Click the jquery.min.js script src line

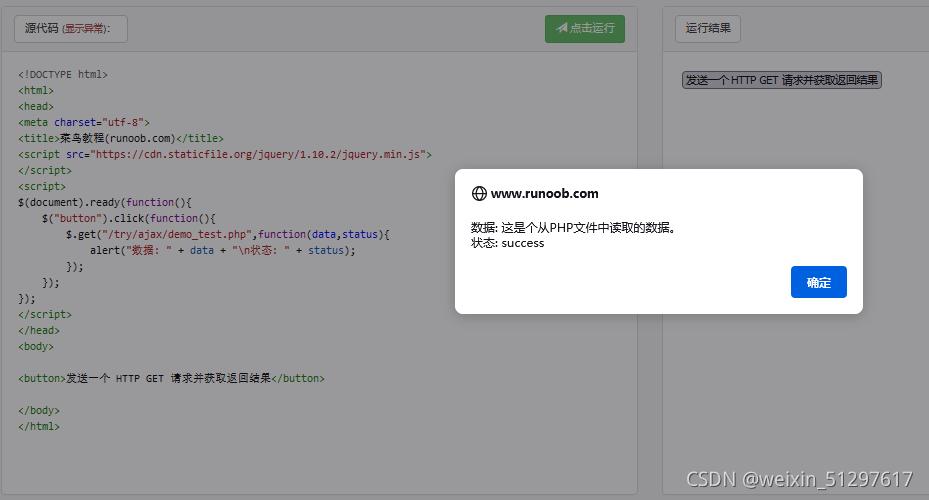(x=225, y=154)
